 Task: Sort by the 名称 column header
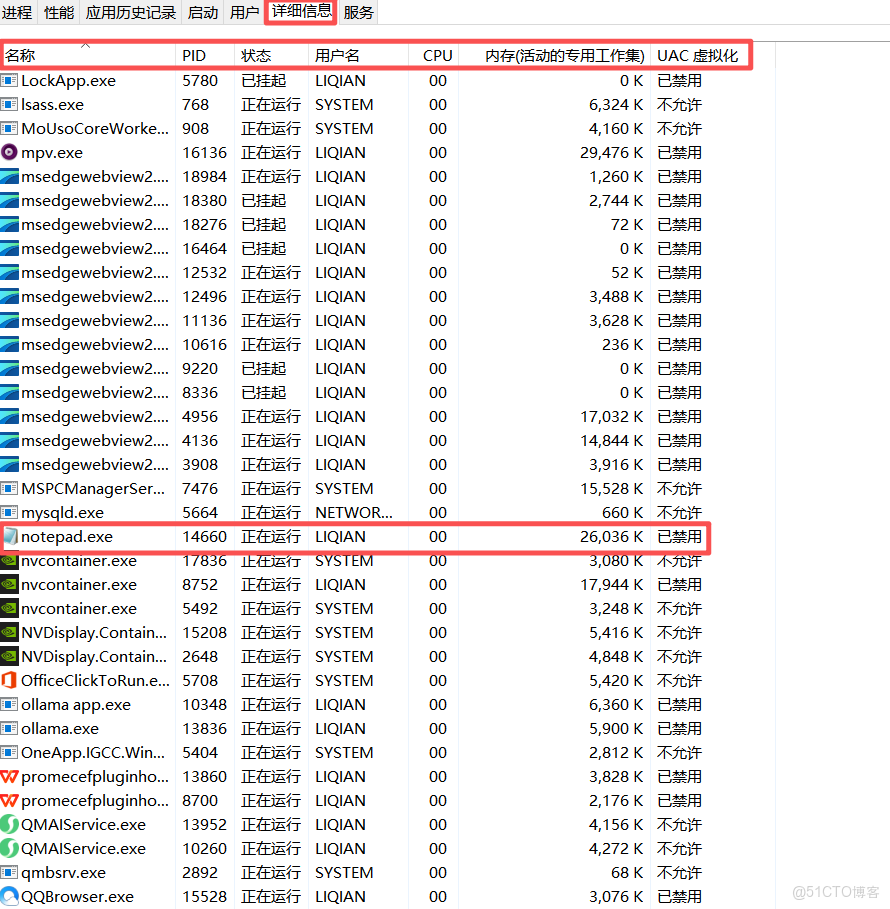click(88, 56)
